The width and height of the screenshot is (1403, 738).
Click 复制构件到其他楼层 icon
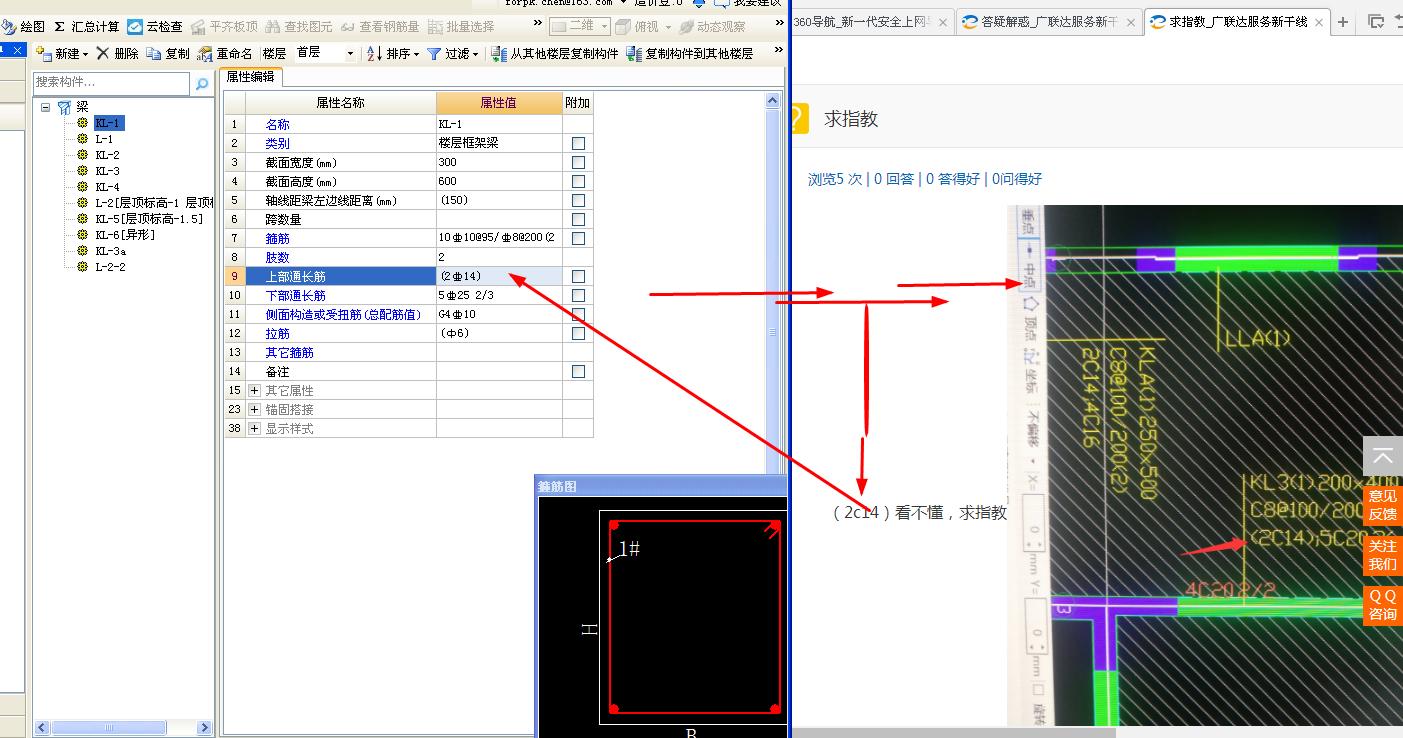[634, 53]
